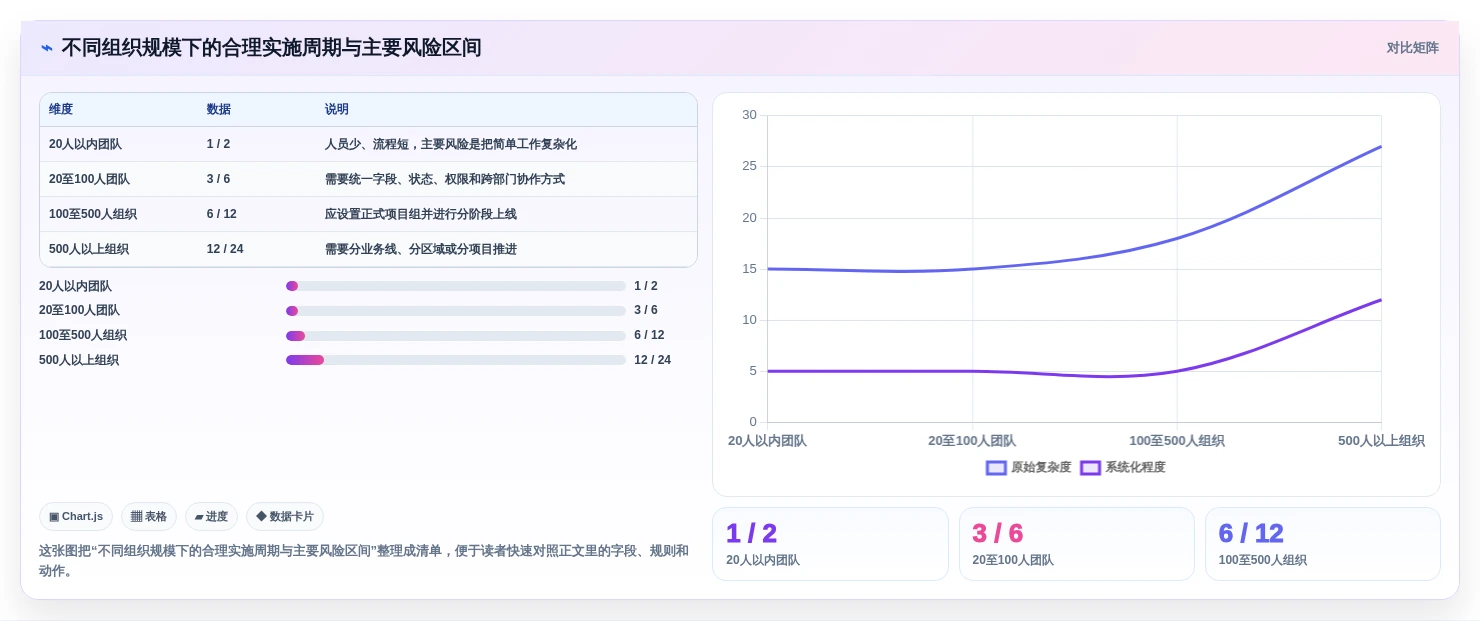The height and width of the screenshot is (621, 1480).
Task: Open the 6 / 12 data card
Action: point(1323,544)
